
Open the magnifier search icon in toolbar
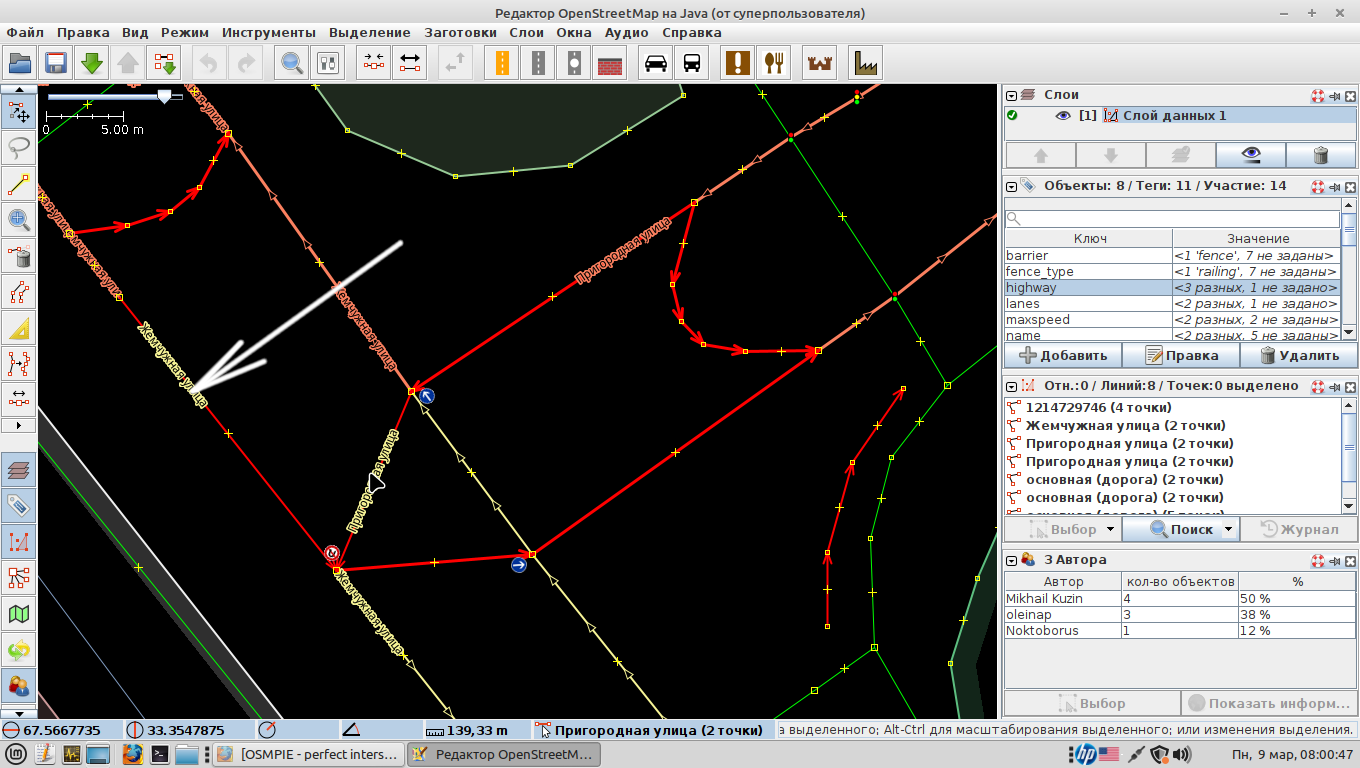292,63
